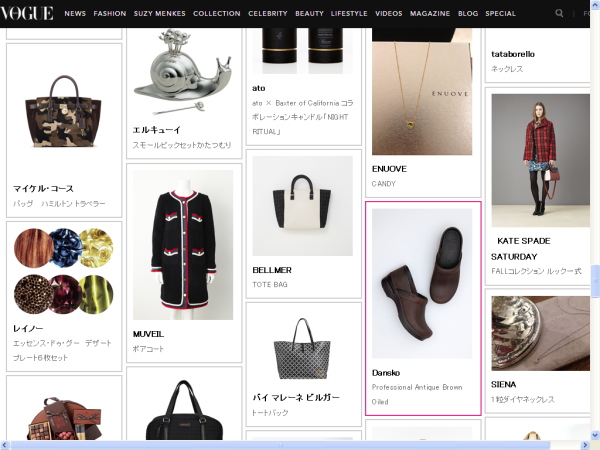Image resolution: width=600 pixels, height=450 pixels.
Task: Open LIFESTYLE in the navigation bar
Action: 349,13
